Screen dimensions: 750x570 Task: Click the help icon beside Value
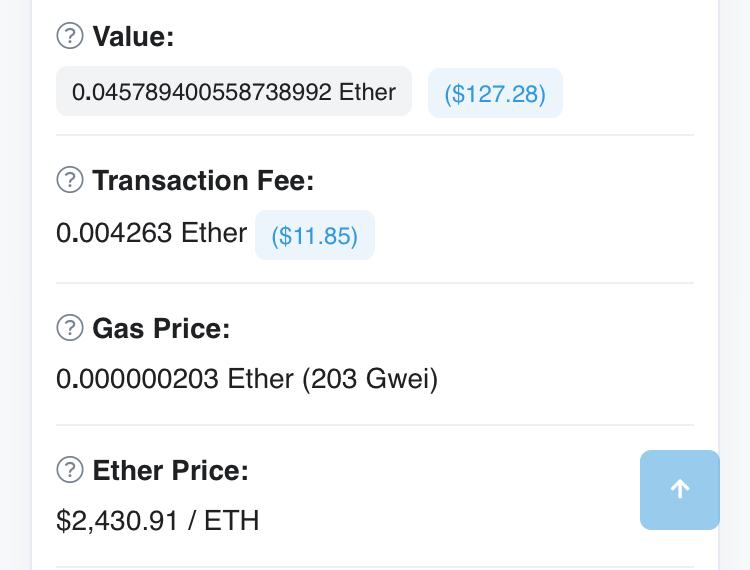pos(69,37)
